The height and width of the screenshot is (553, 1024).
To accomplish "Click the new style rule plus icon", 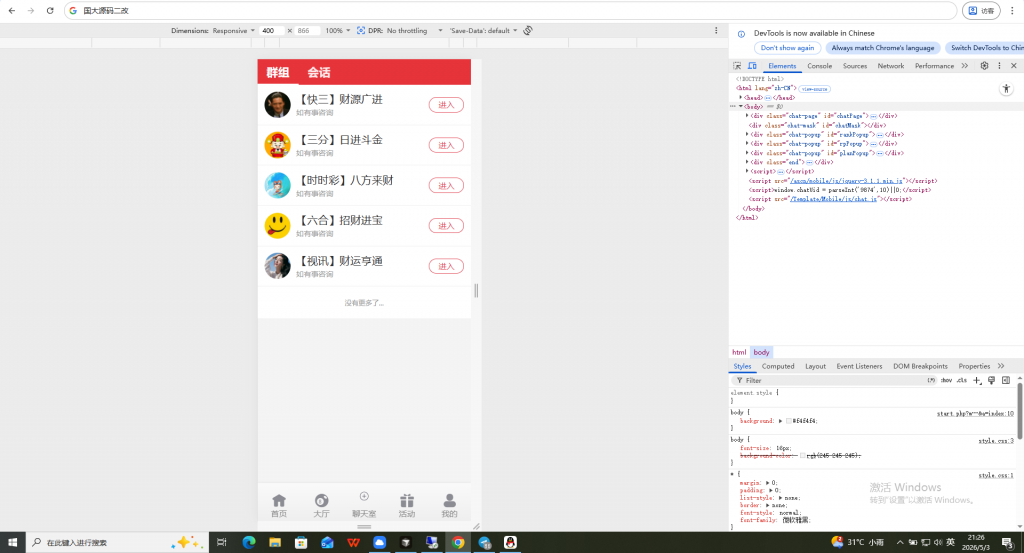I will tap(977, 380).
